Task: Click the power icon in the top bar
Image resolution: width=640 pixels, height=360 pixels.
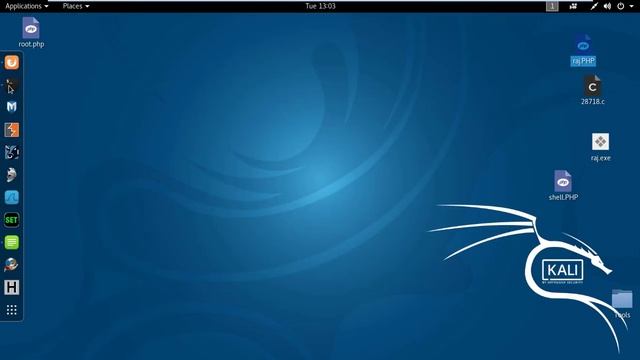Action: [620, 6]
